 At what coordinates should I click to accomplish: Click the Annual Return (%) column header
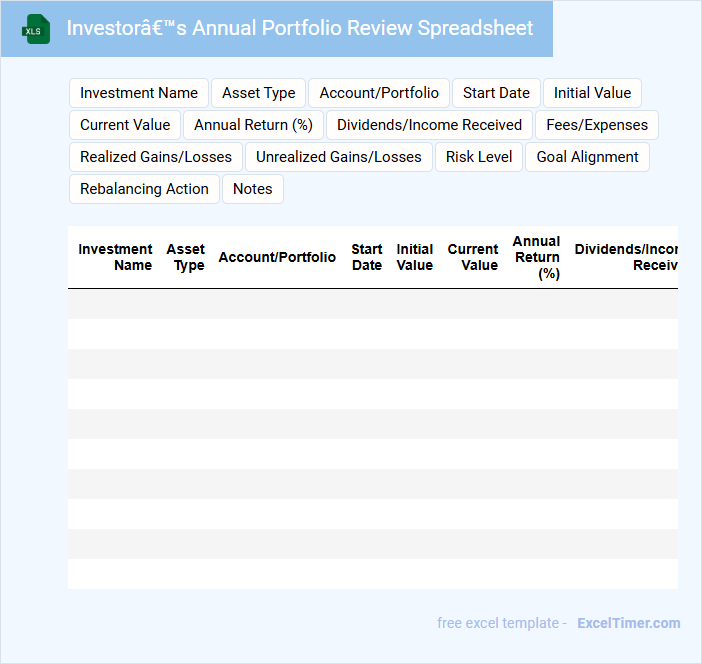pos(536,257)
